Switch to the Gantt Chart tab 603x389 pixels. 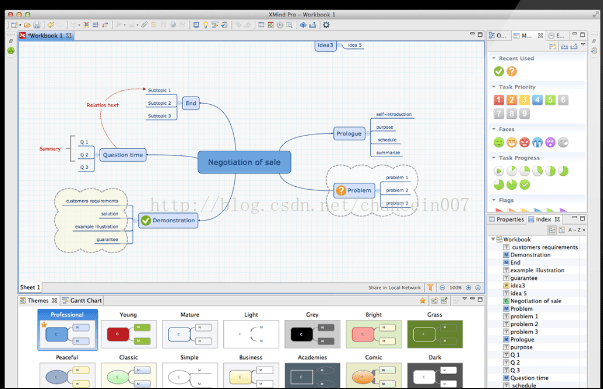click(x=82, y=301)
